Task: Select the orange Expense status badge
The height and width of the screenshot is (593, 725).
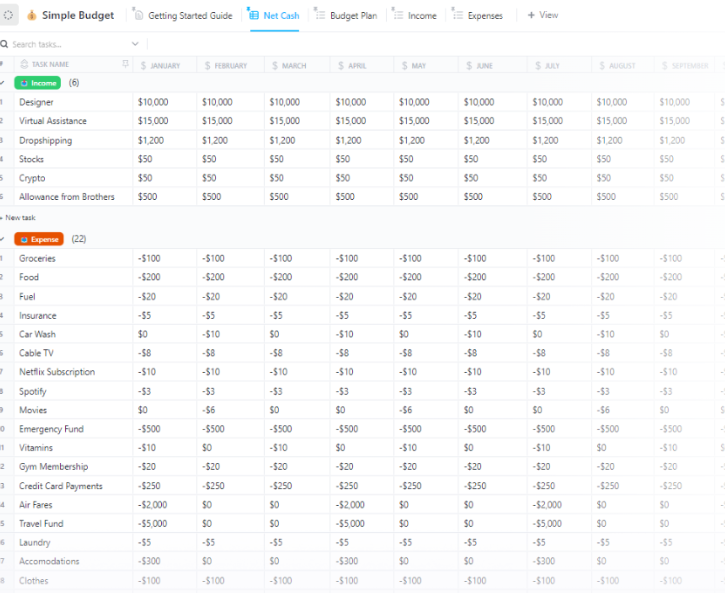Action: 39,239
